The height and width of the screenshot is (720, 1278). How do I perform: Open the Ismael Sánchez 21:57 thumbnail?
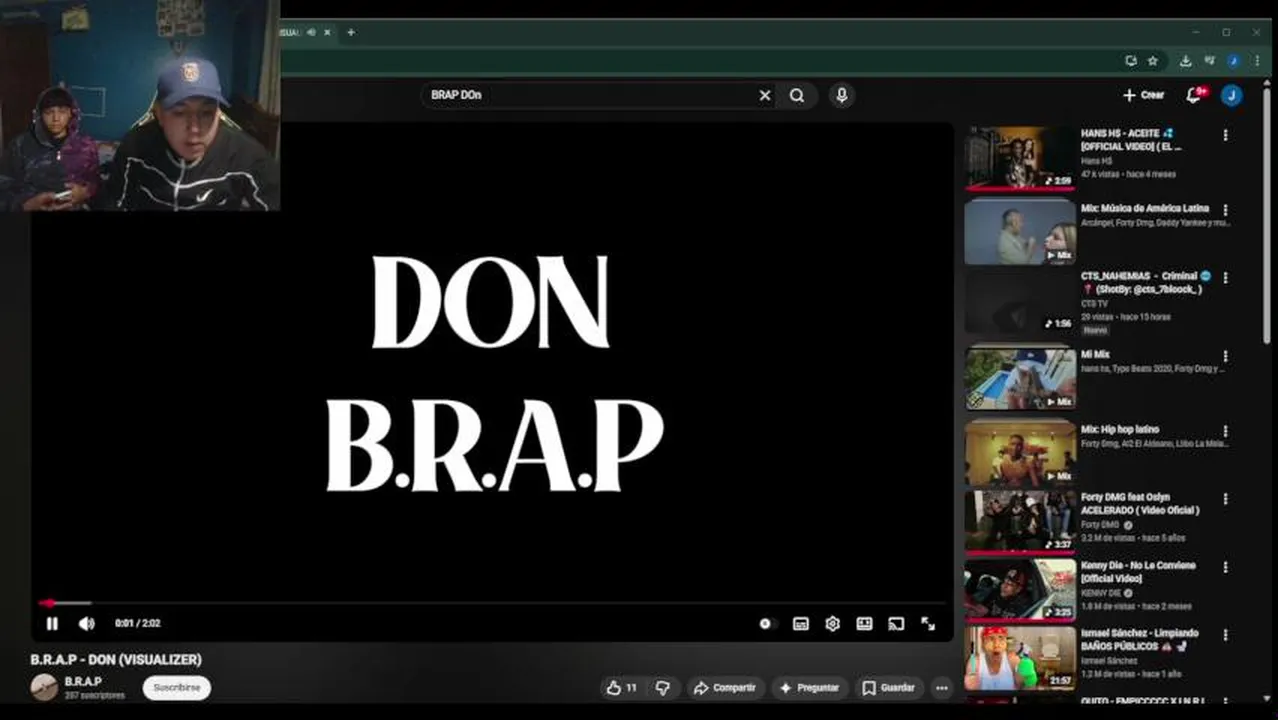click(x=1020, y=658)
